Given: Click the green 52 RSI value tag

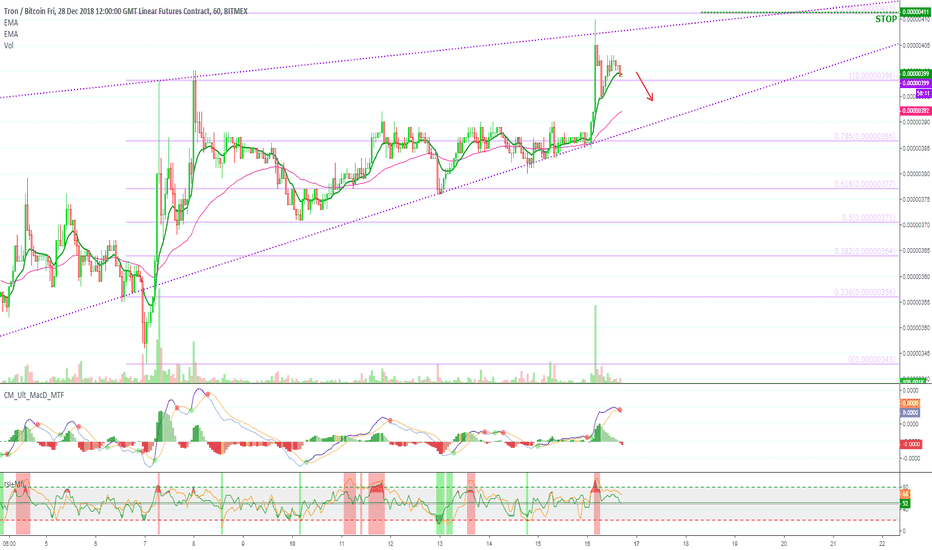Looking at the screenshot, I should pos(905,504).
